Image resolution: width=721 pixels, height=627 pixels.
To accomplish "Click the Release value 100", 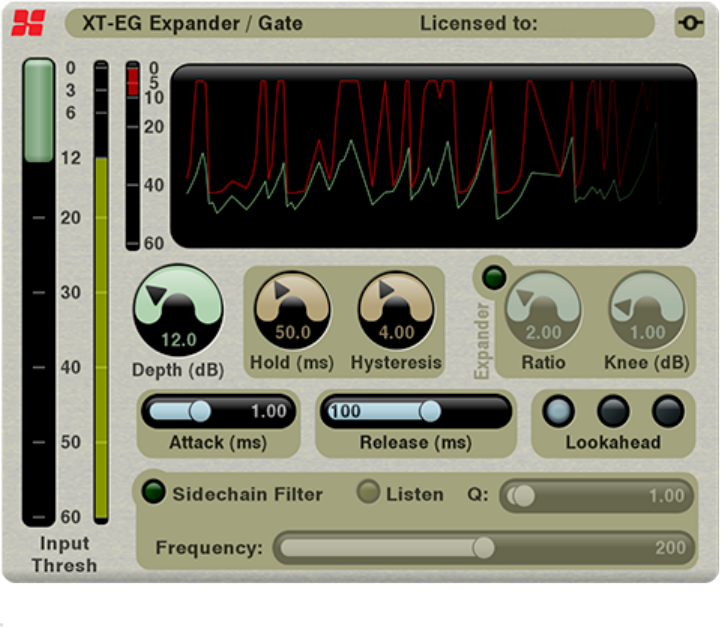I will pos(345,411).
